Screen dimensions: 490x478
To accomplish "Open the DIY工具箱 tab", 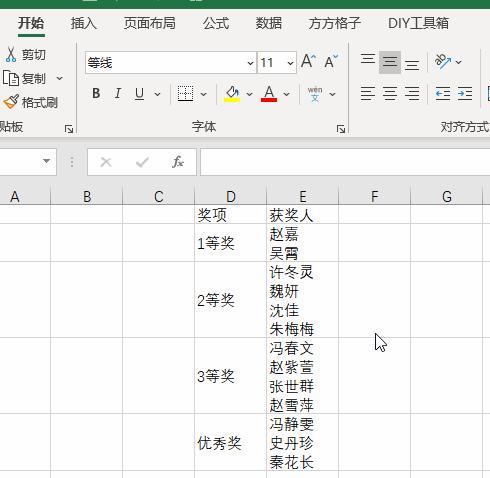I will point(418,23).
